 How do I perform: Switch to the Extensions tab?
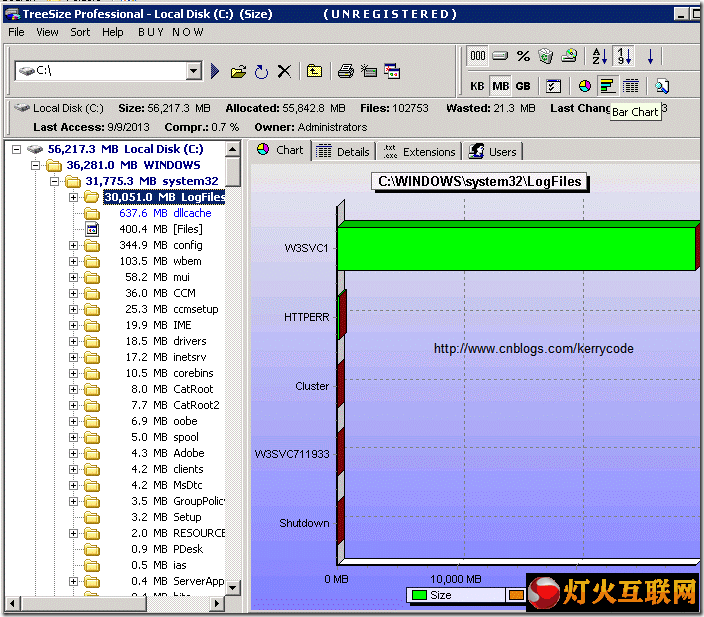(x=419, y=152)
